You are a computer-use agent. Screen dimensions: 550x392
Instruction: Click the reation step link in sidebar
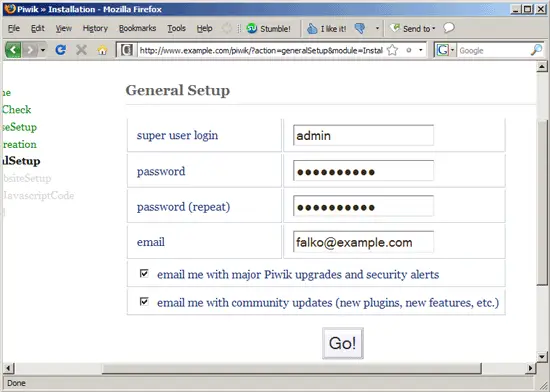19,144
